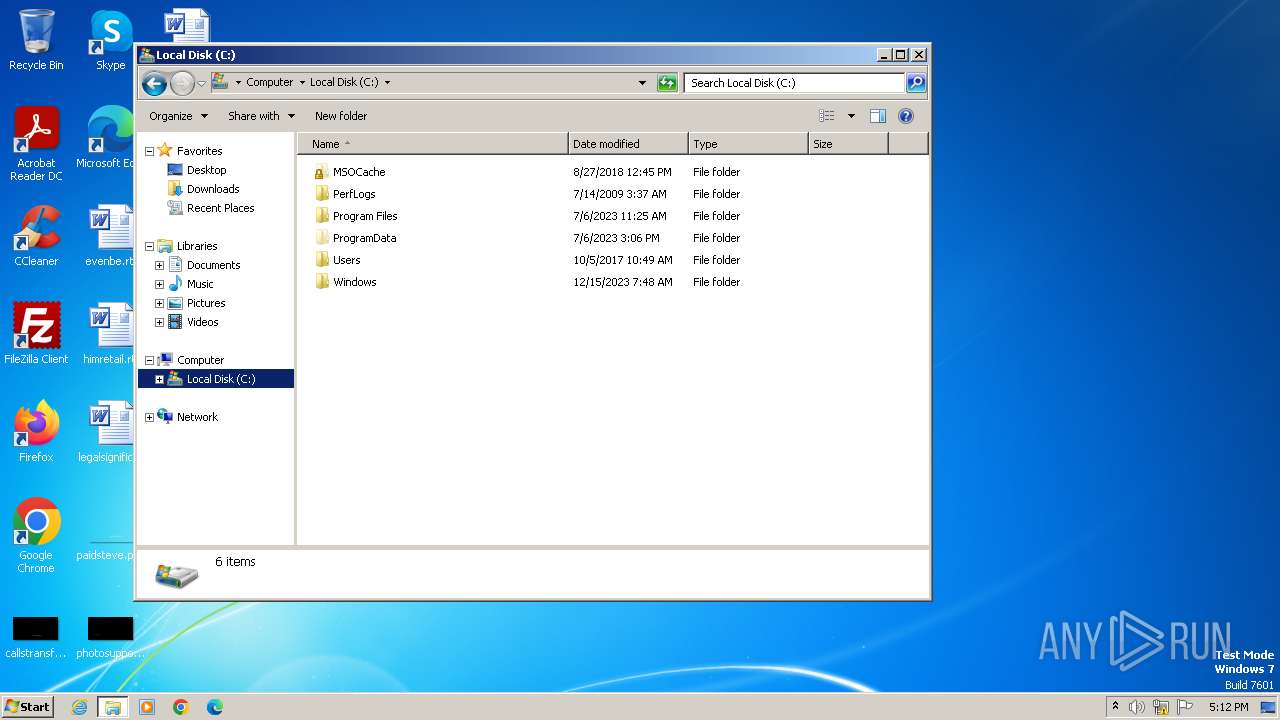Screen dimensions: 1280x720
Task: Collapse the Libraries tree group
Action: pos(149,246)
